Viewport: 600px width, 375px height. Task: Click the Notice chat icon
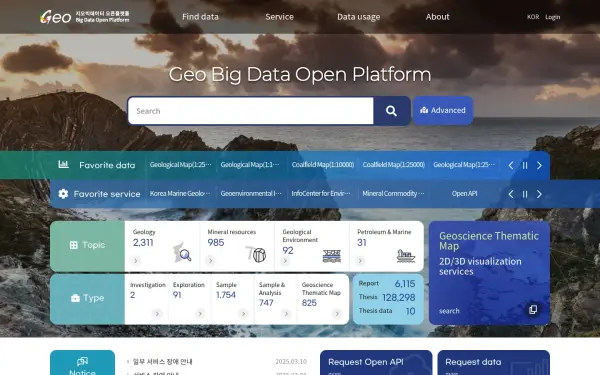coord(82,361)
